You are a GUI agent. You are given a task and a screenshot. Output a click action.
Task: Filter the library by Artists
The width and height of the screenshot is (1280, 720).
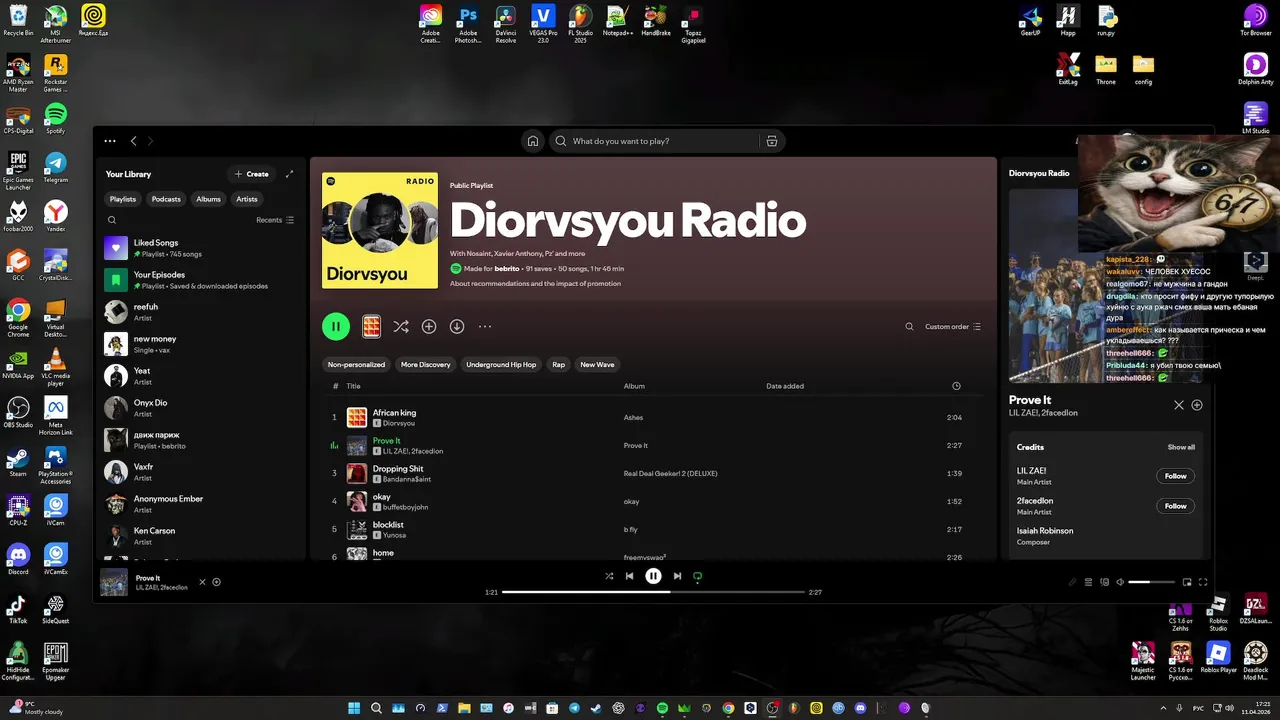click(247, 199)
